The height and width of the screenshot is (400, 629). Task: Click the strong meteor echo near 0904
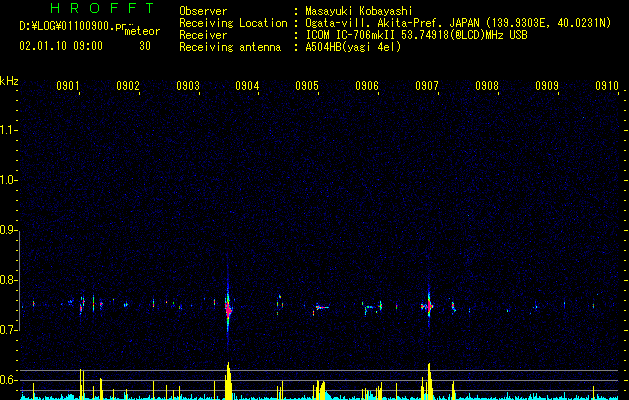(x=228, y=308)
